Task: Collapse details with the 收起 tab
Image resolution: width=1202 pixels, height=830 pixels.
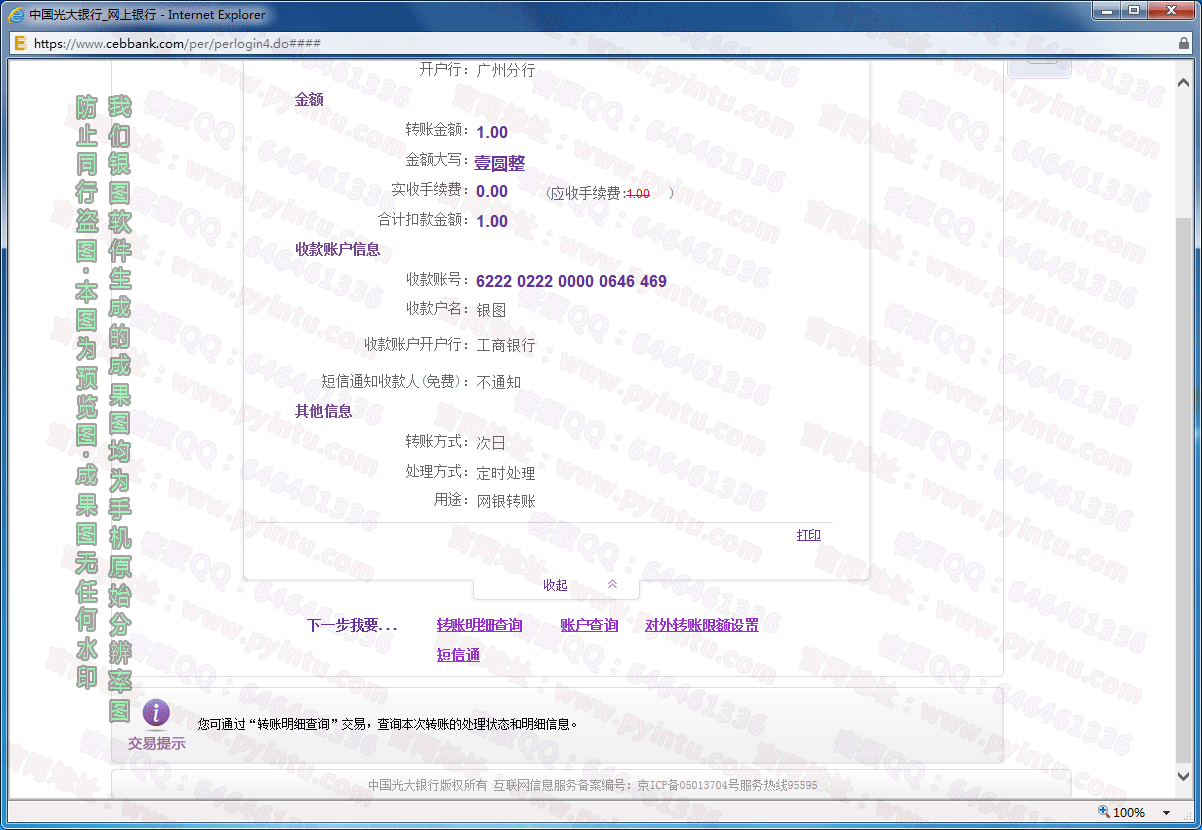Action: click(x=555, y=585)
